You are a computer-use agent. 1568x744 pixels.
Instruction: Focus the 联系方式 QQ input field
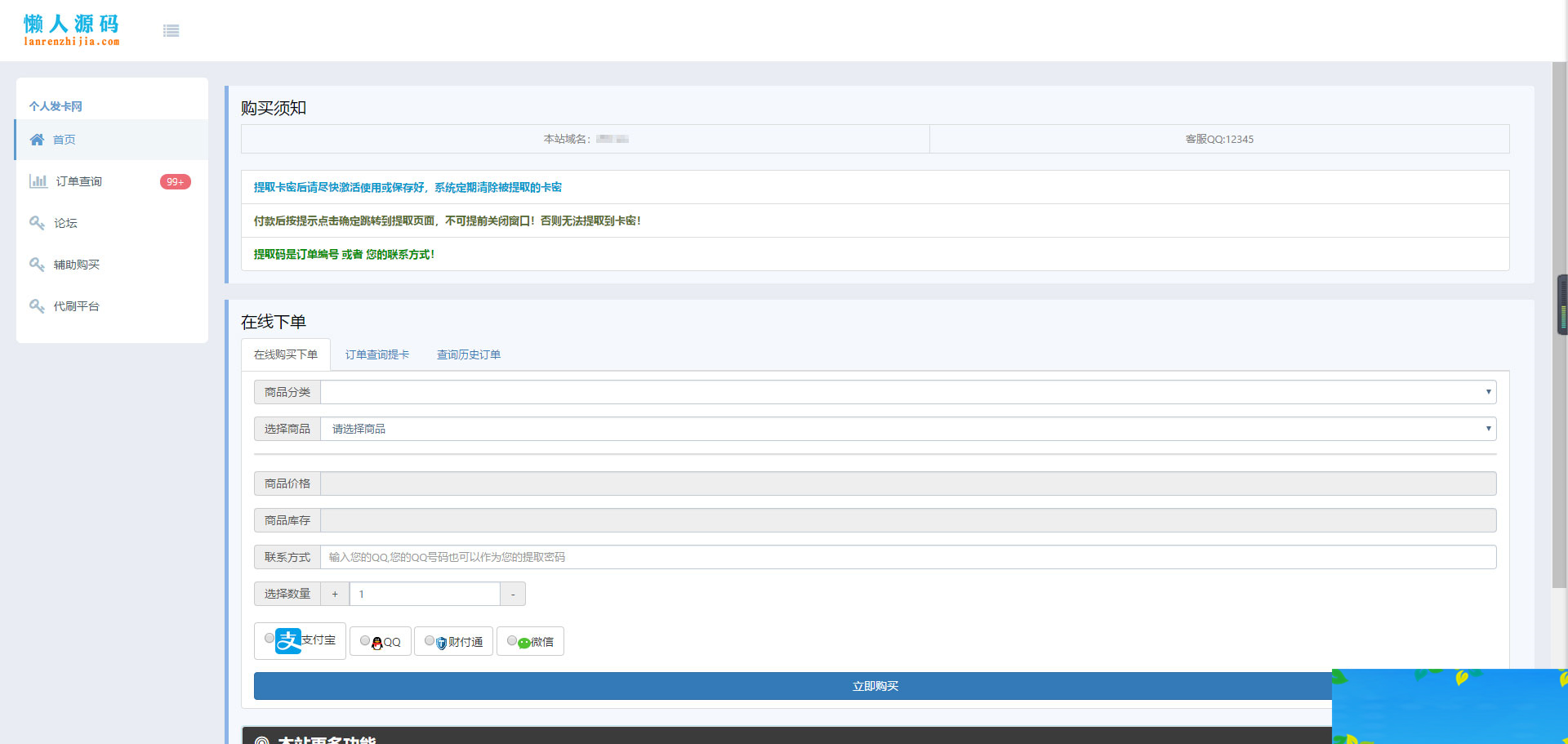click(907, 557)
